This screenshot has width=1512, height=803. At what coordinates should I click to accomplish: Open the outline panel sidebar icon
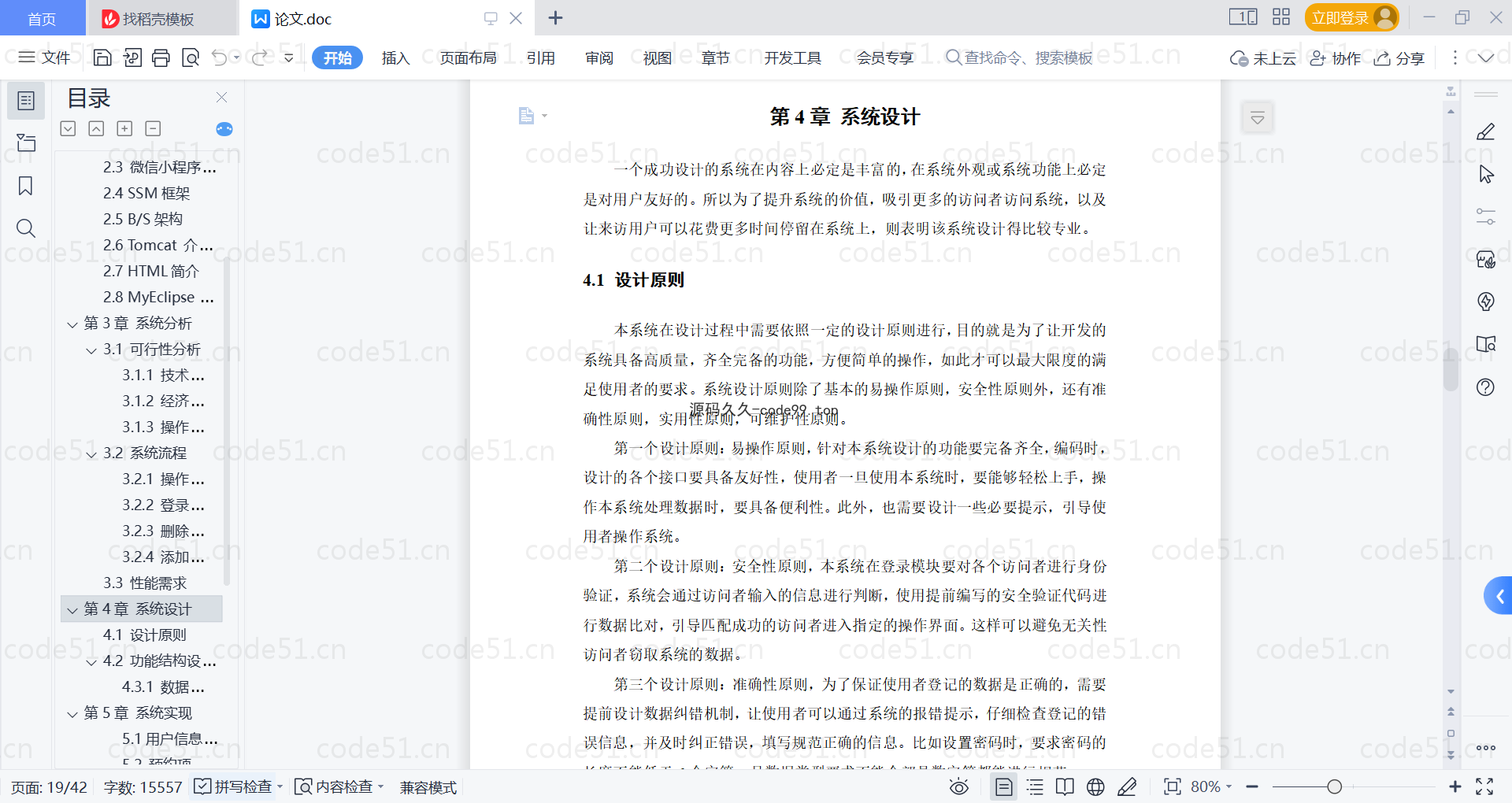click(26, 101)
